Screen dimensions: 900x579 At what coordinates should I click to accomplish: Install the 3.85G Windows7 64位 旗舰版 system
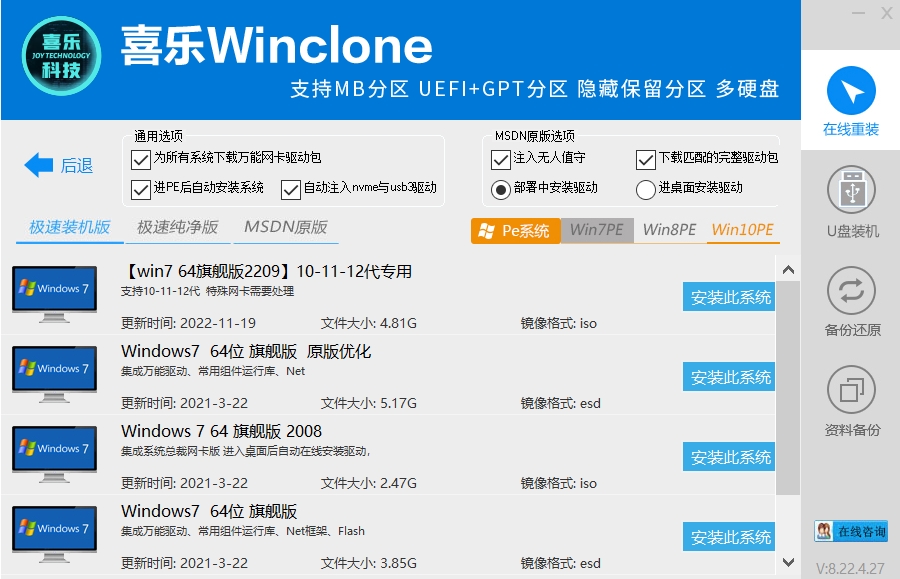[729, 537]
